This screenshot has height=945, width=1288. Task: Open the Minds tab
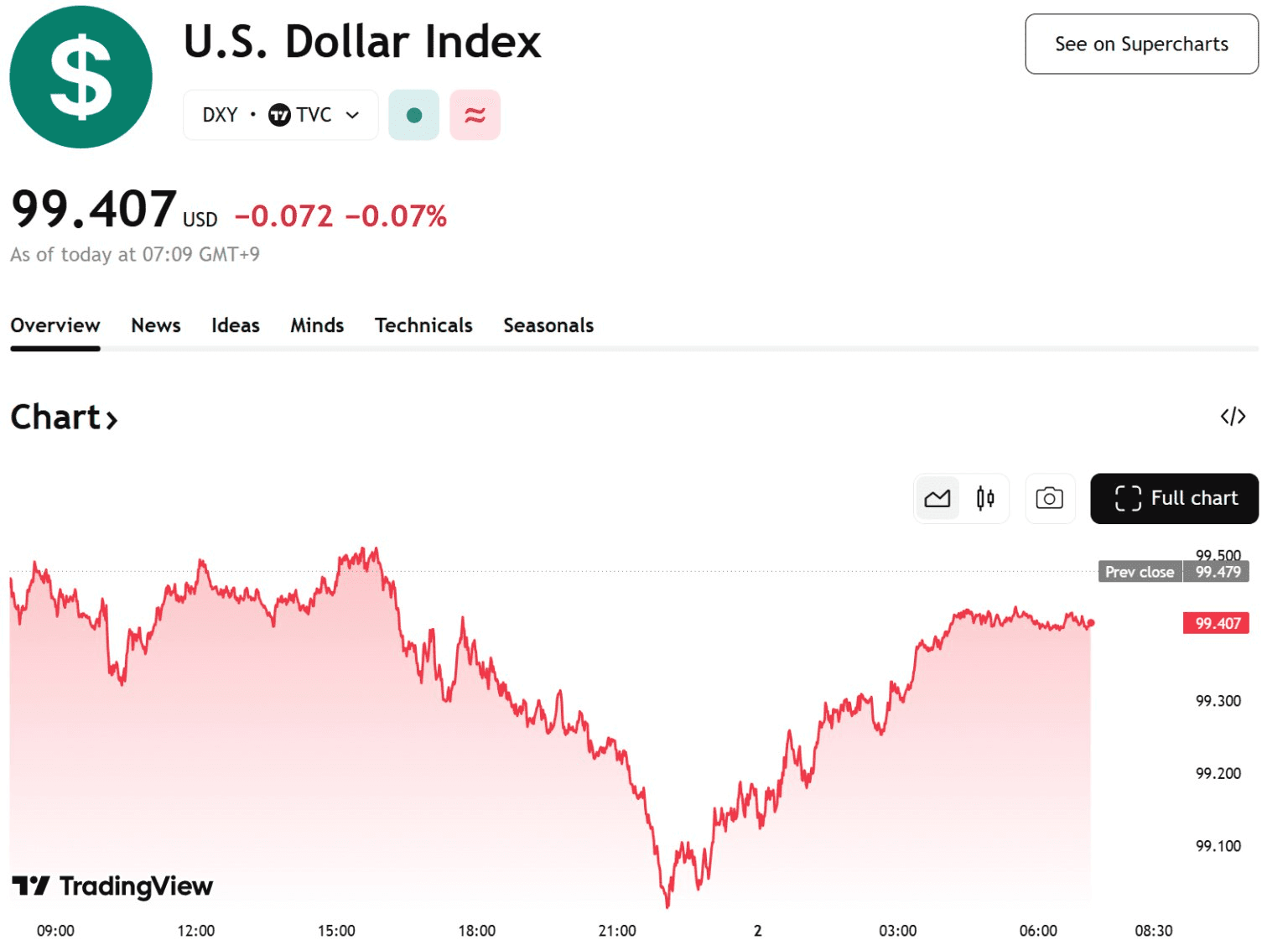pos(317,325)
